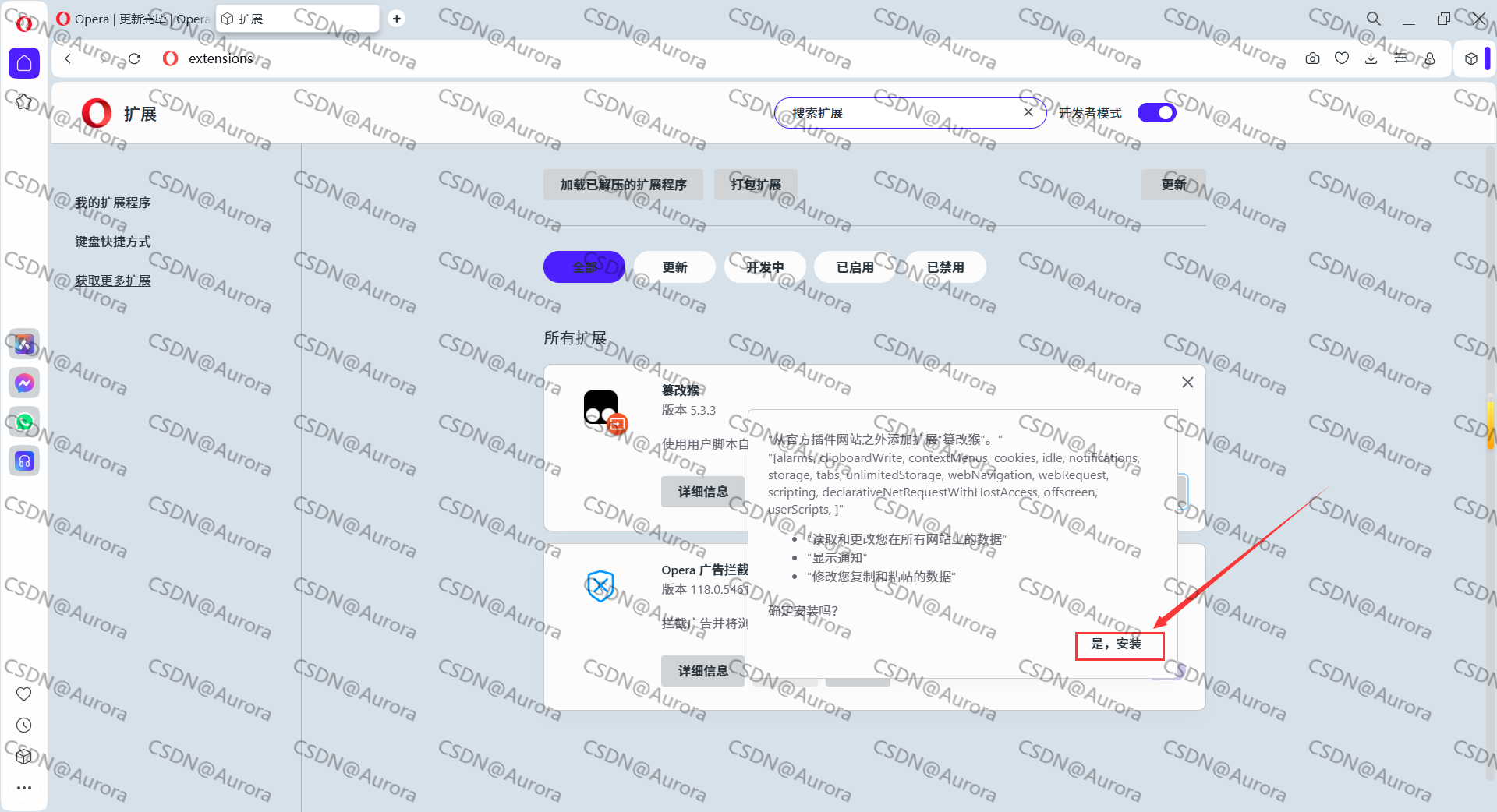Open 详细信息 for 篡改猴
The width and height of the screenshot is (1497, 812).
click(x=702, y=492)
